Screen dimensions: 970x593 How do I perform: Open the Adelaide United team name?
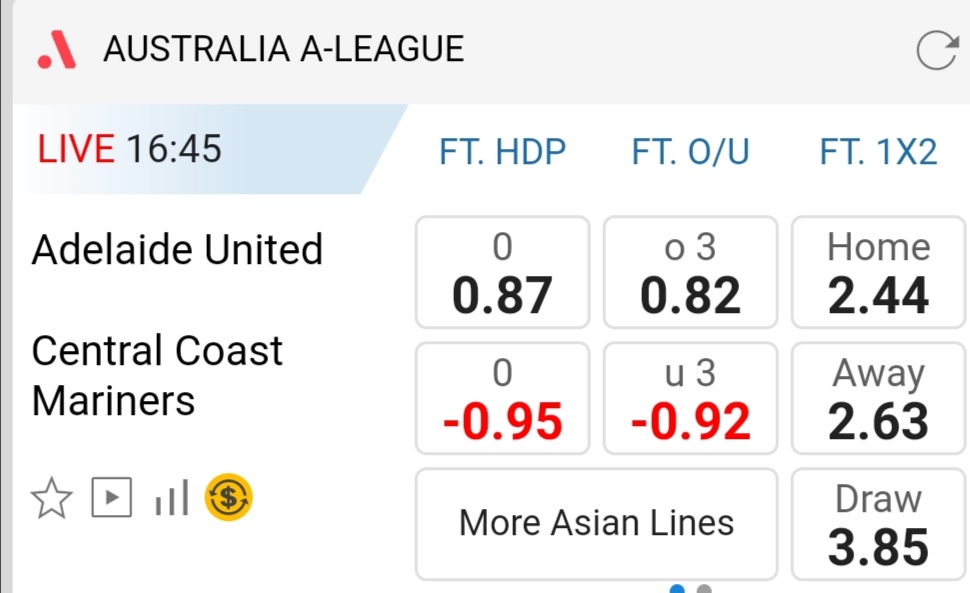[177, 249]
